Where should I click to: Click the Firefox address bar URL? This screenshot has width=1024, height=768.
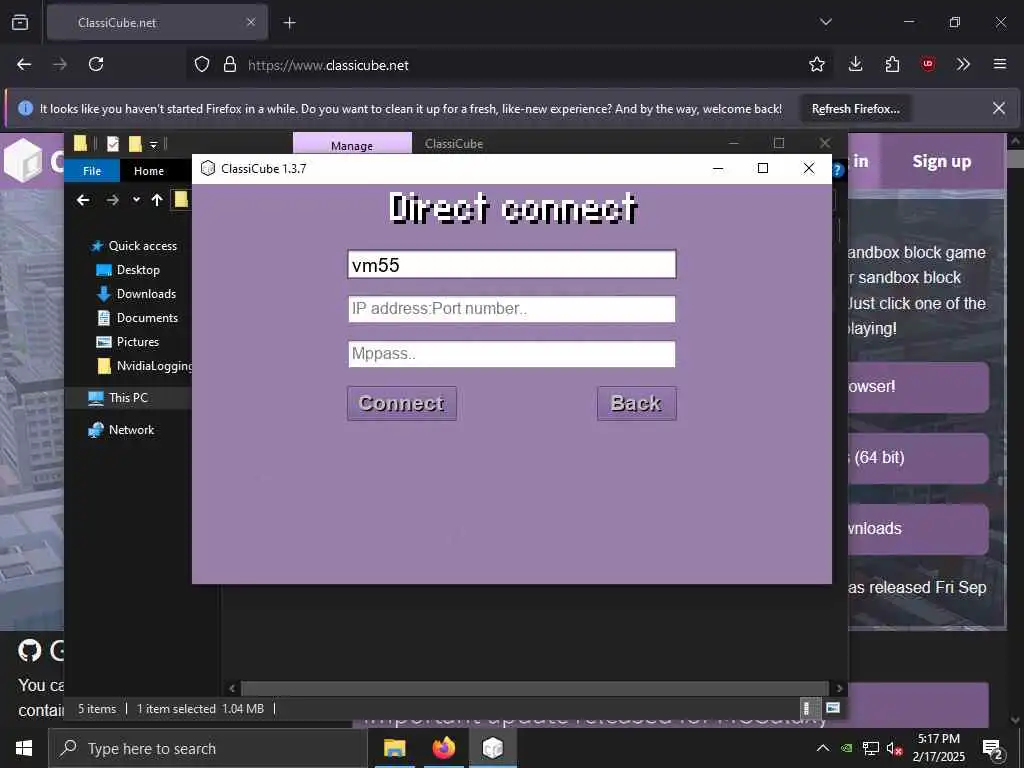point(328,65)
